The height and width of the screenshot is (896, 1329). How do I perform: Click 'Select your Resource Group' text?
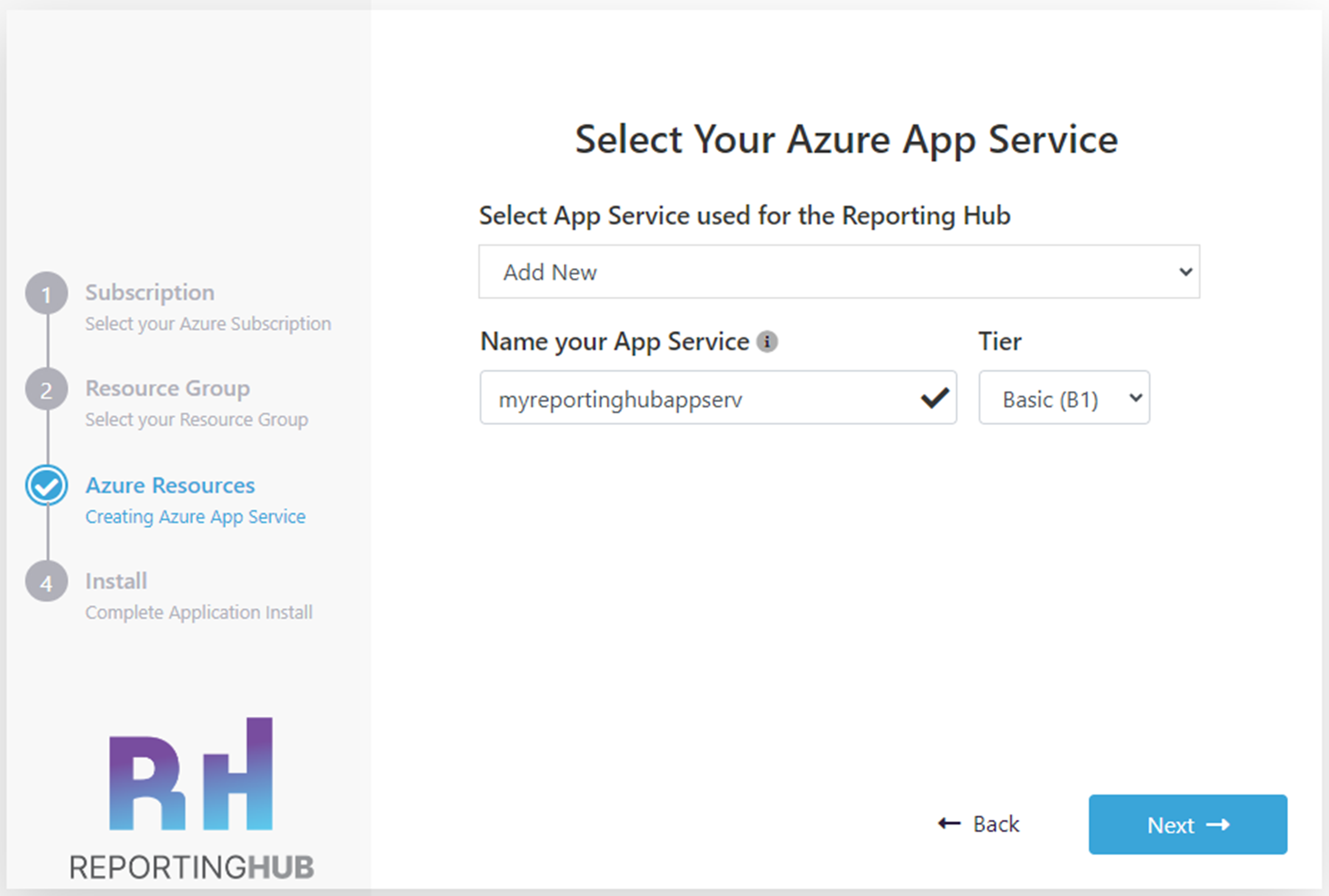point(197,420)
